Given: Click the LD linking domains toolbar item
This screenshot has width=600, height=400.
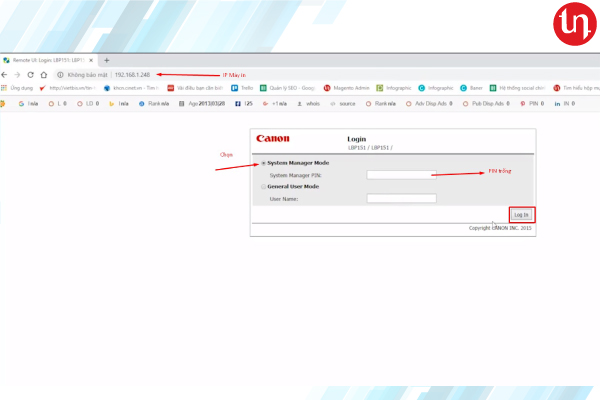Looking at the screenshot, I should point(88,104).
